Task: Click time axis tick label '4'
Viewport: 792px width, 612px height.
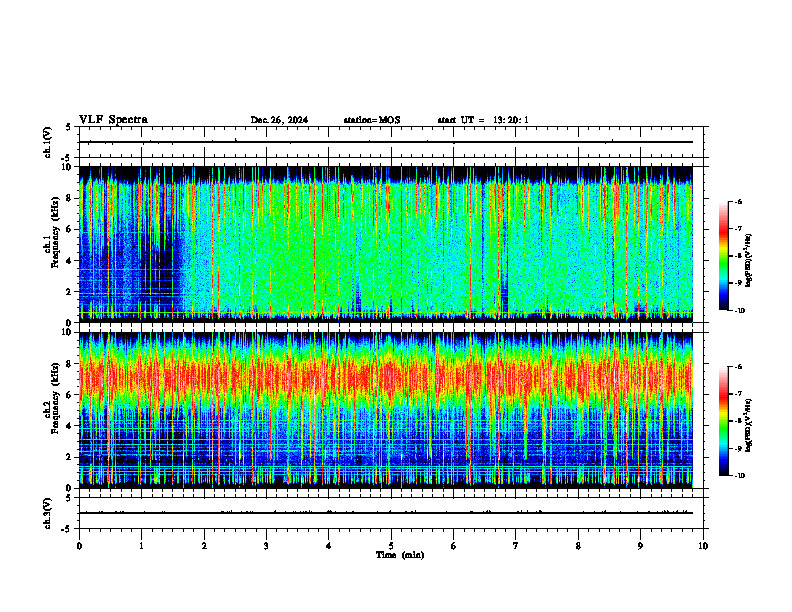Action: [329, 546]
